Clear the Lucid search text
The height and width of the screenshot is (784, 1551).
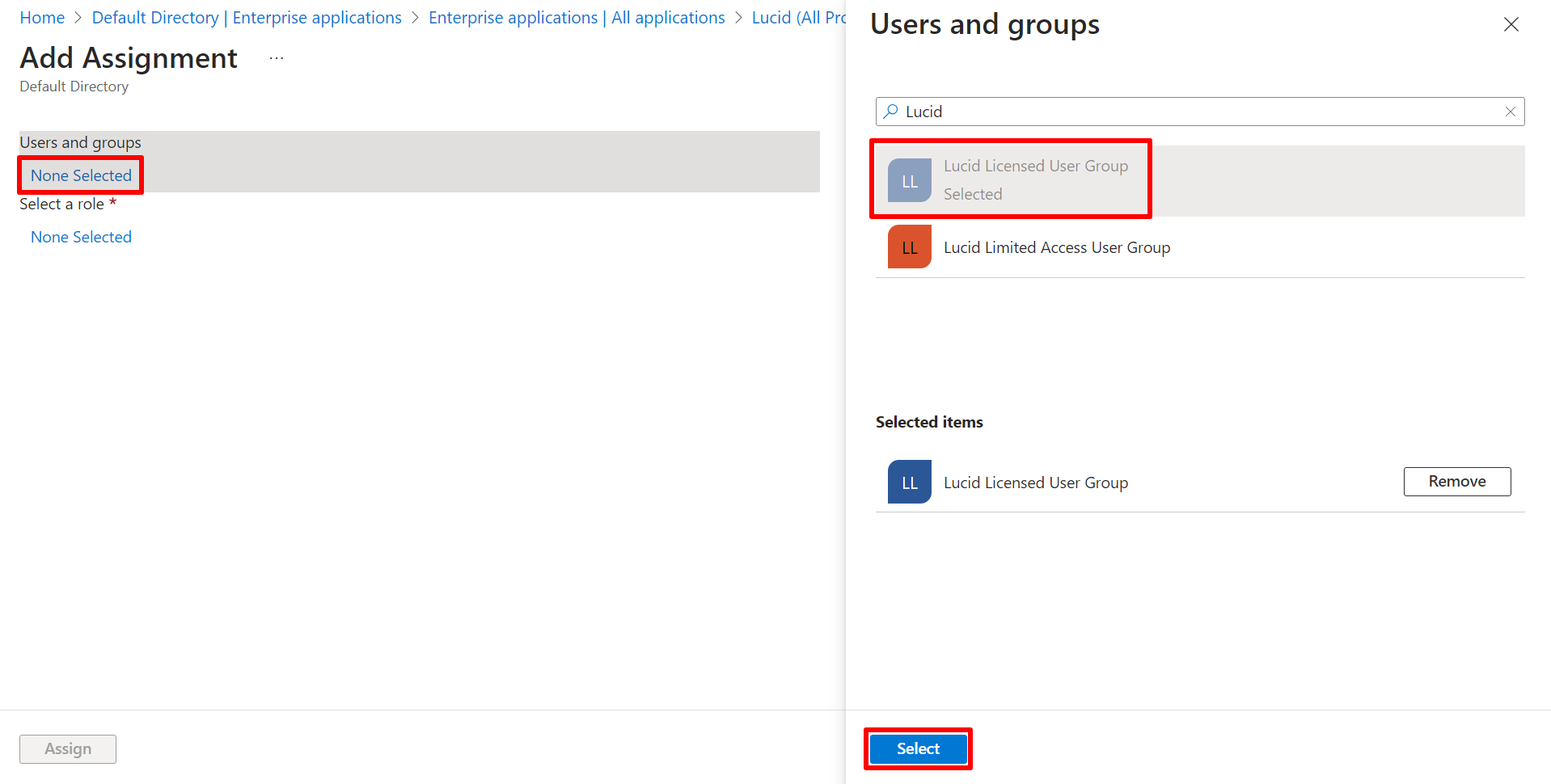pyautogui.click(x=1510, y=112)
